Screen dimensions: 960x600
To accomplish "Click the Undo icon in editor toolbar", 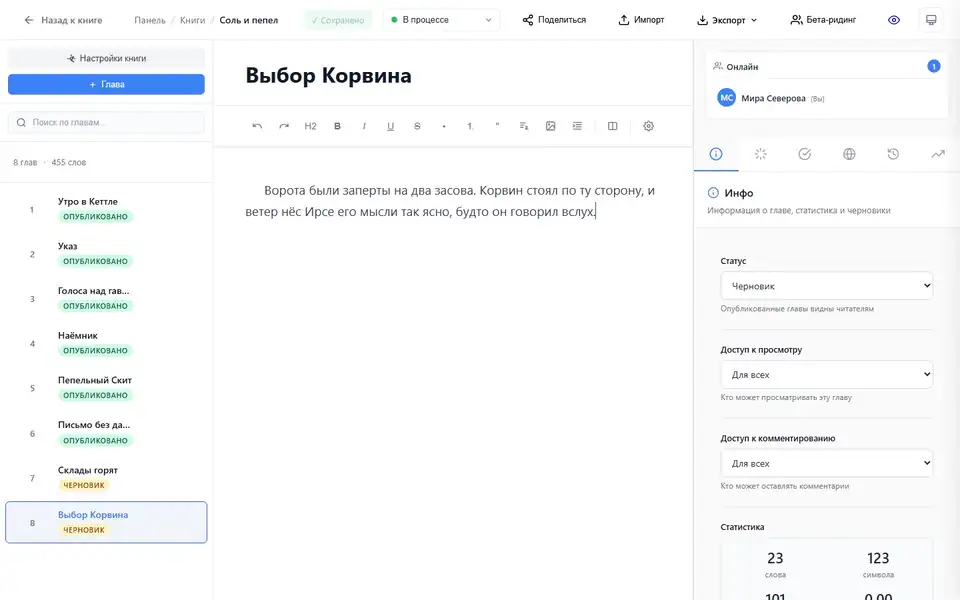I will tap(257, 126).
